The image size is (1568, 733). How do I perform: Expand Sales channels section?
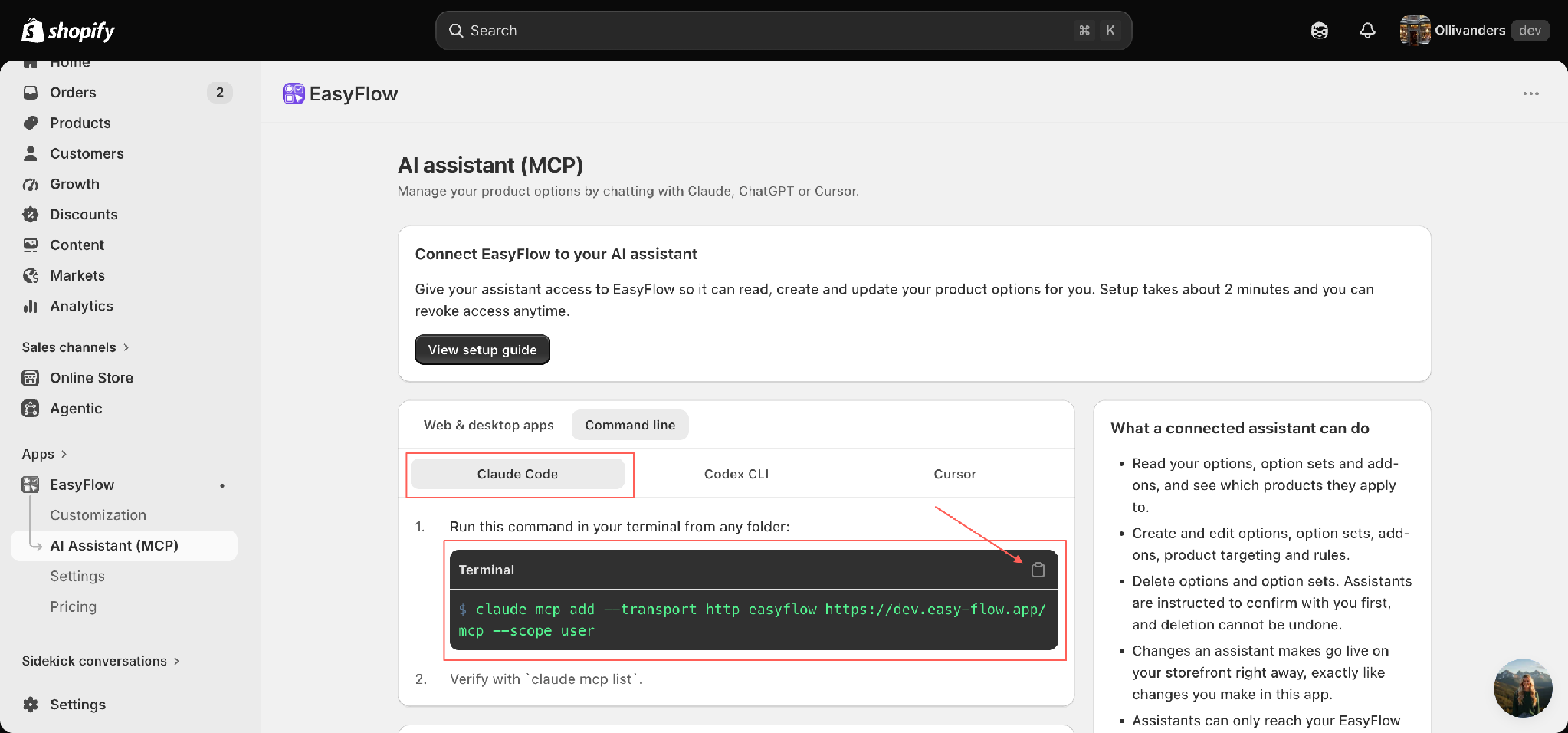tap(75, 347)
